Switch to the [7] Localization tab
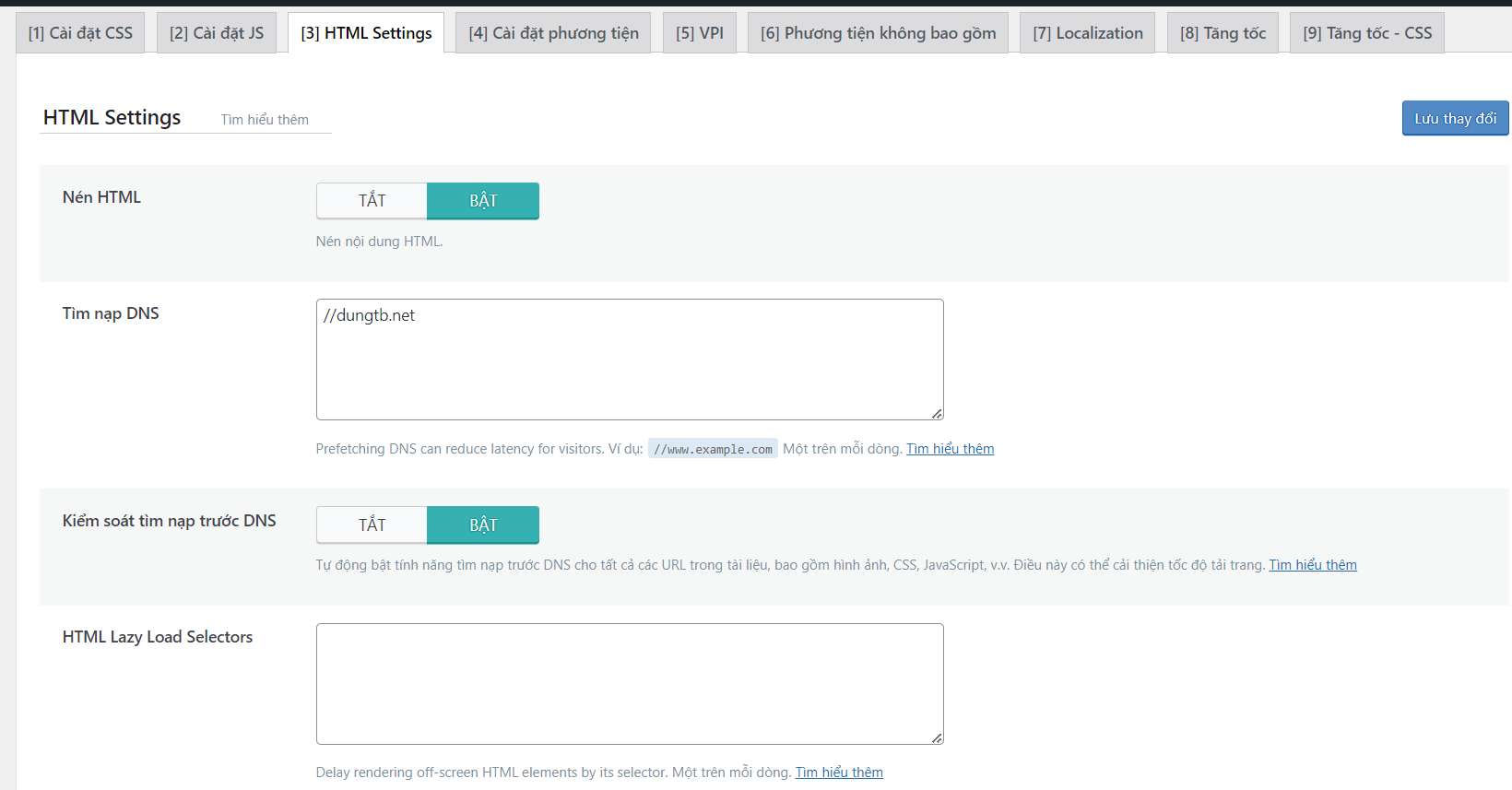1512x790 pixels. (x=1088, y=33)
